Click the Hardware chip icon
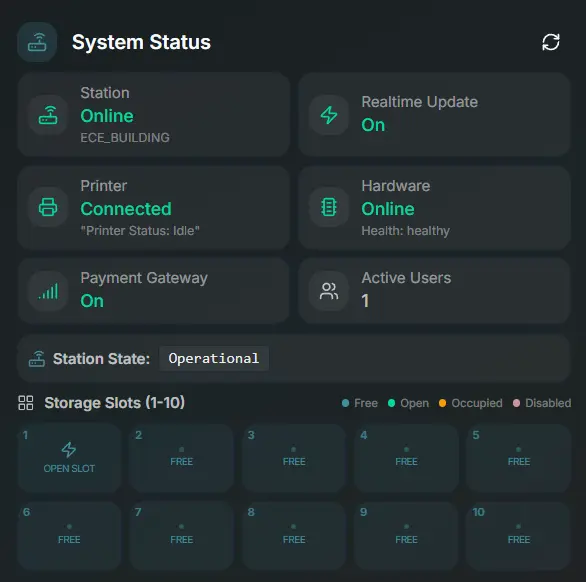This screenshot has height=582, width=586. click(329, 207)
